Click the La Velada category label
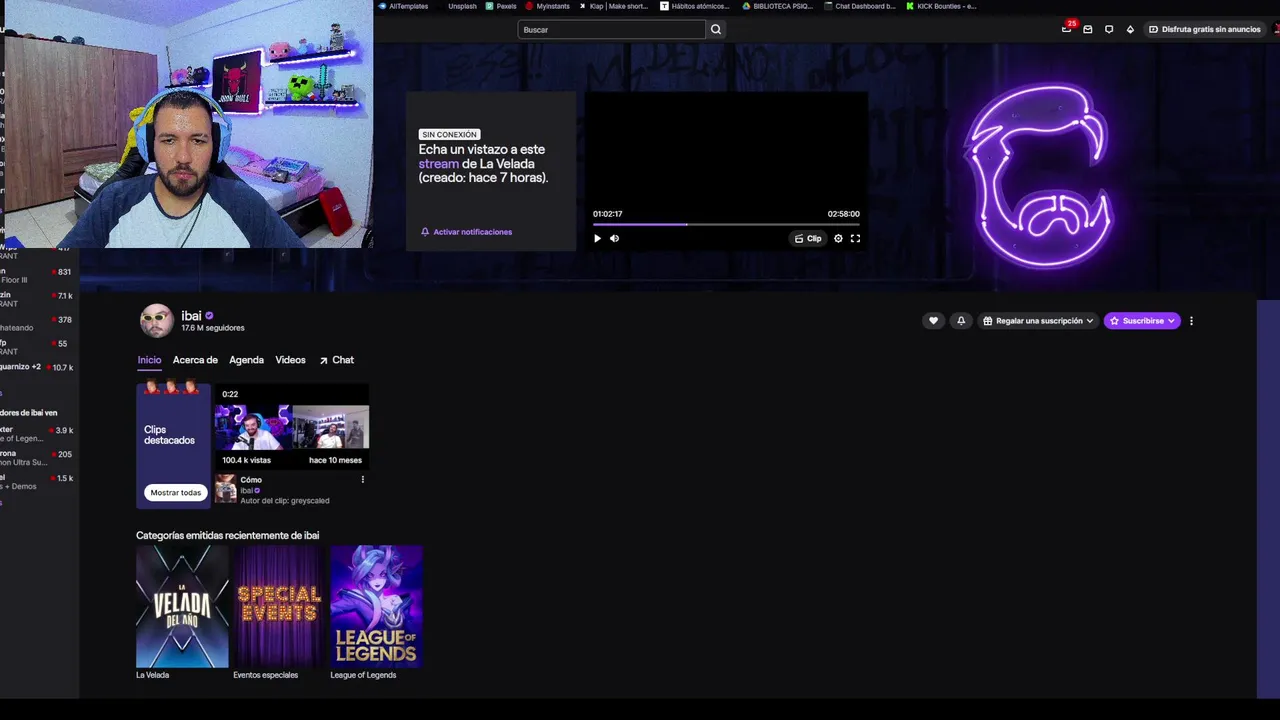The image size is (1280, 720). pos(152,675)
